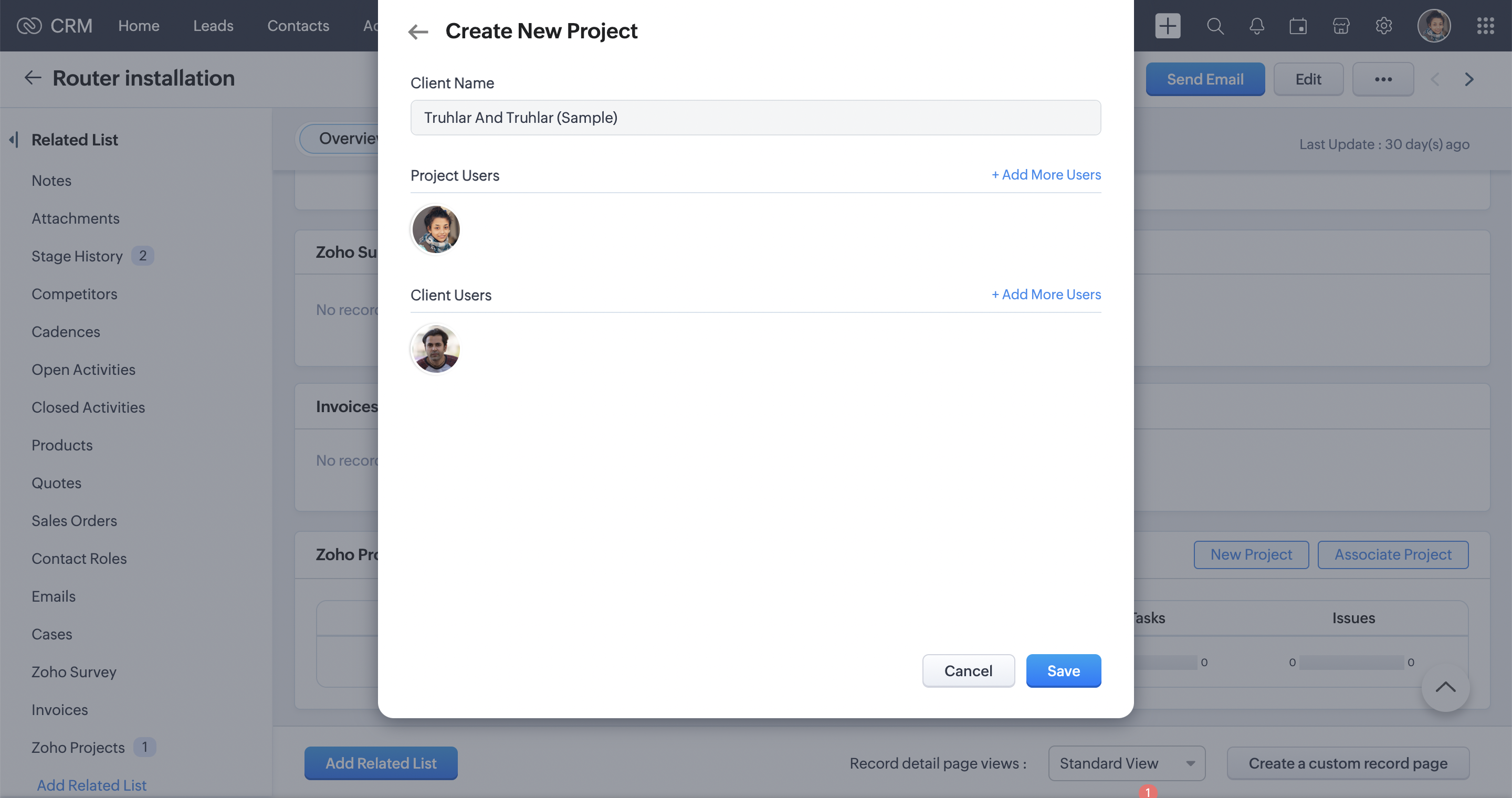Click Add More Users for Project Users

pyautogui.click(x=1045, y=175)
